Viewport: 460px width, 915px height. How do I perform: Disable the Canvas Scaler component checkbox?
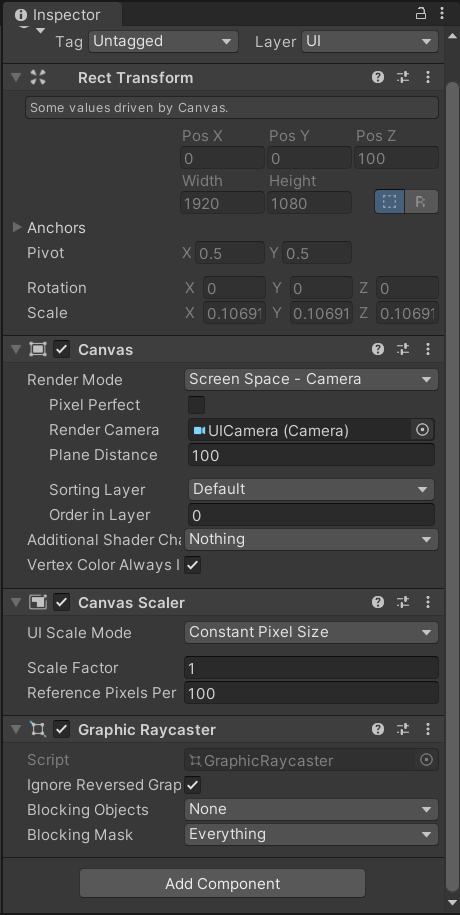61,602
